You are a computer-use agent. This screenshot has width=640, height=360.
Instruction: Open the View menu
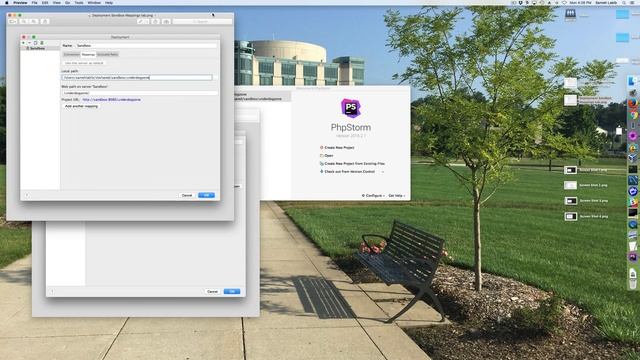tap(56, 2)
